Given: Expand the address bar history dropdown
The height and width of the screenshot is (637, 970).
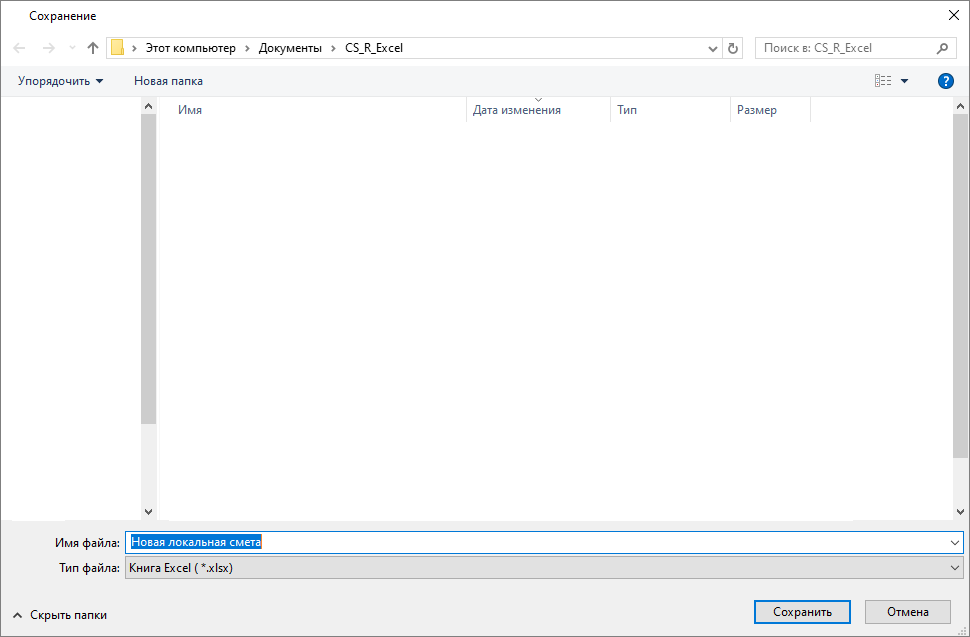Looking at the screenshot, I should pos(713,48).
